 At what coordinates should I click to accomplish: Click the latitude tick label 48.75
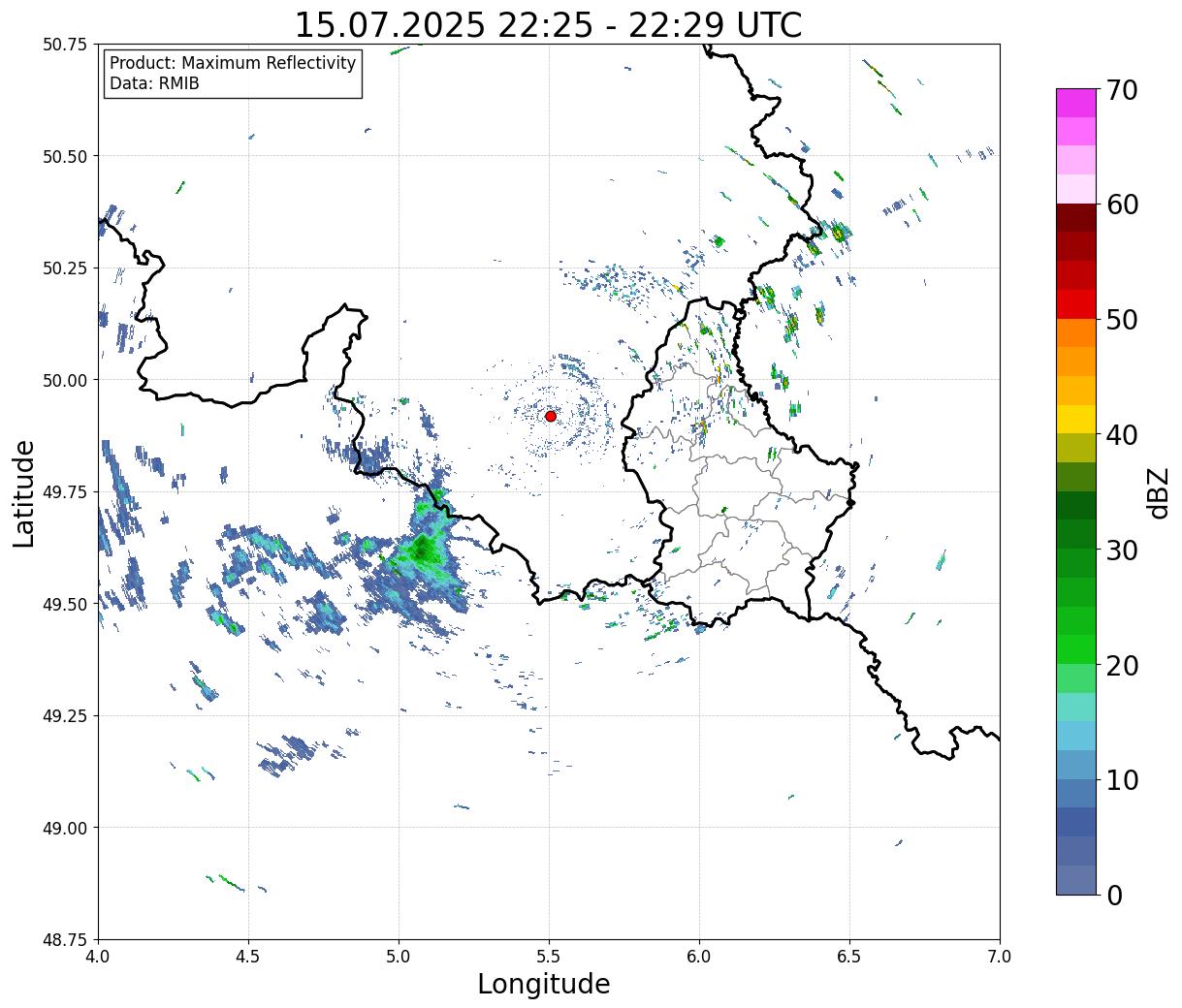(65, 940)
